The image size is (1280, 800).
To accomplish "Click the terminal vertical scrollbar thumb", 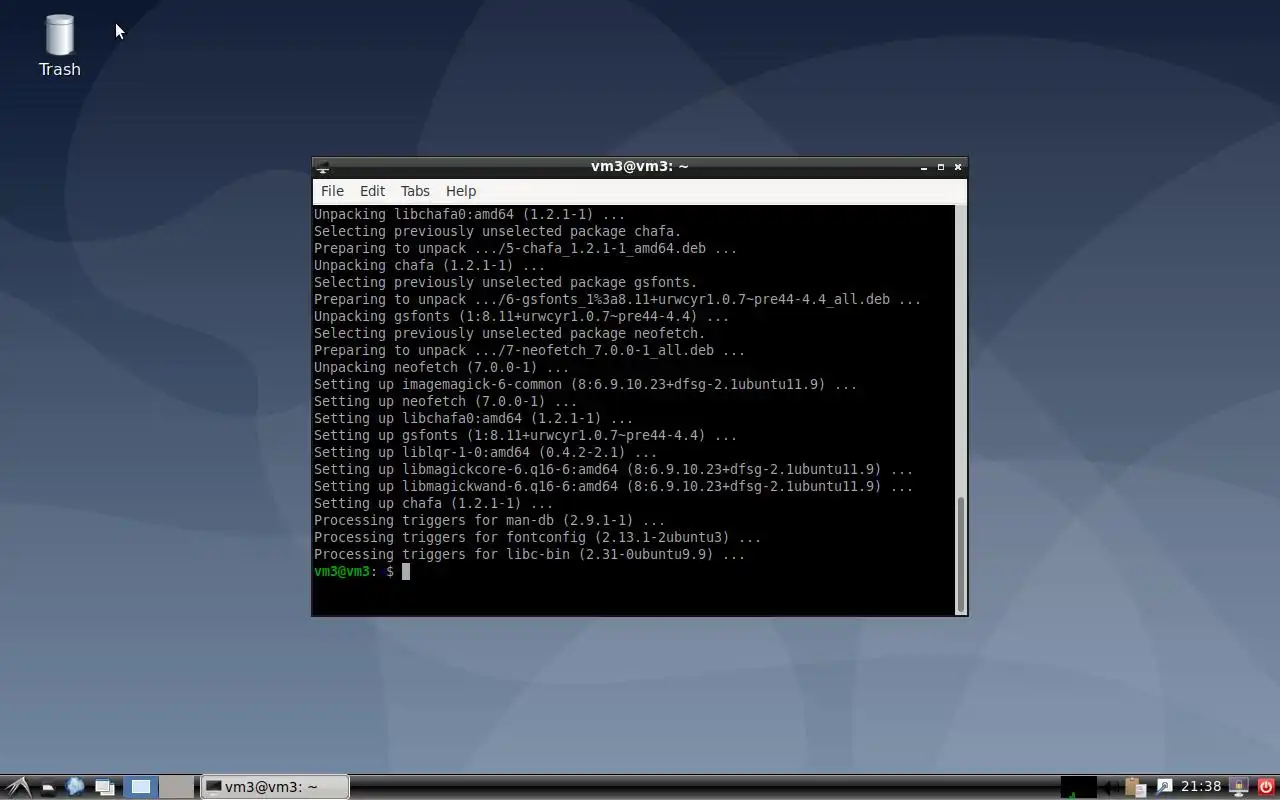I will click(961, 554).
